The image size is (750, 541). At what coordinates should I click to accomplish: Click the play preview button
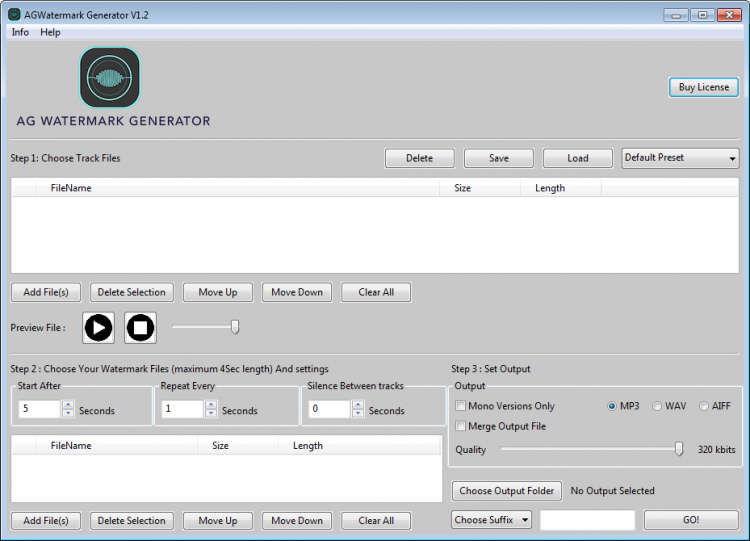click(x=98, y=328)
